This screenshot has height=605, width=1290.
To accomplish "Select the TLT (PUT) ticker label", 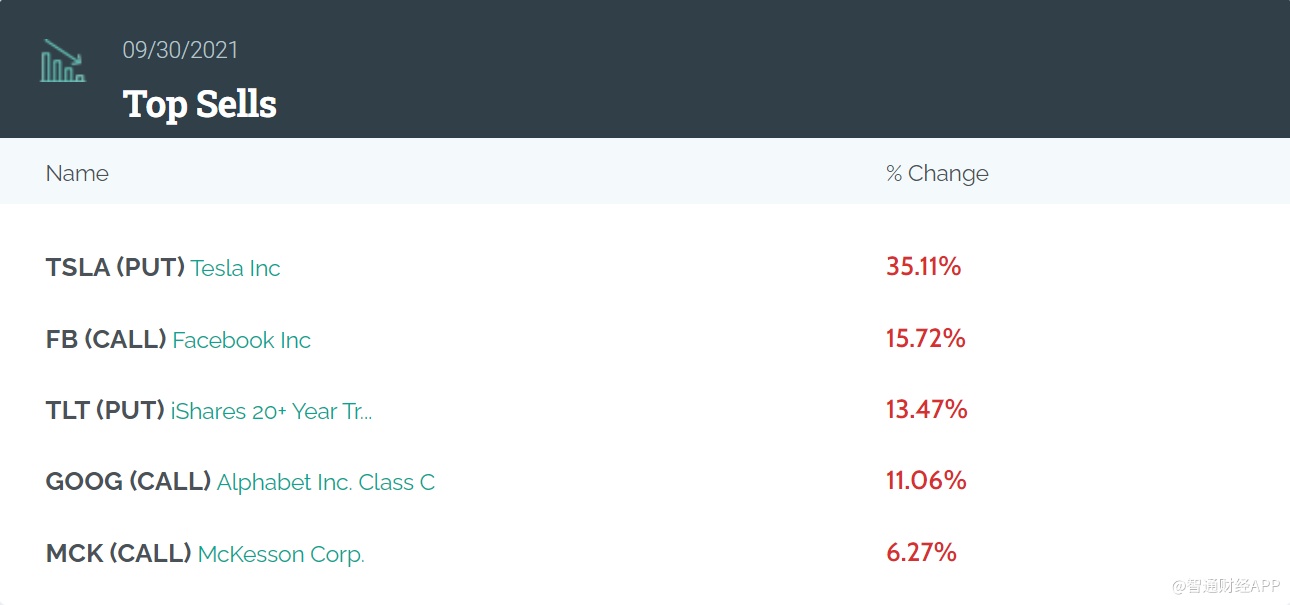I will [105, 411].
